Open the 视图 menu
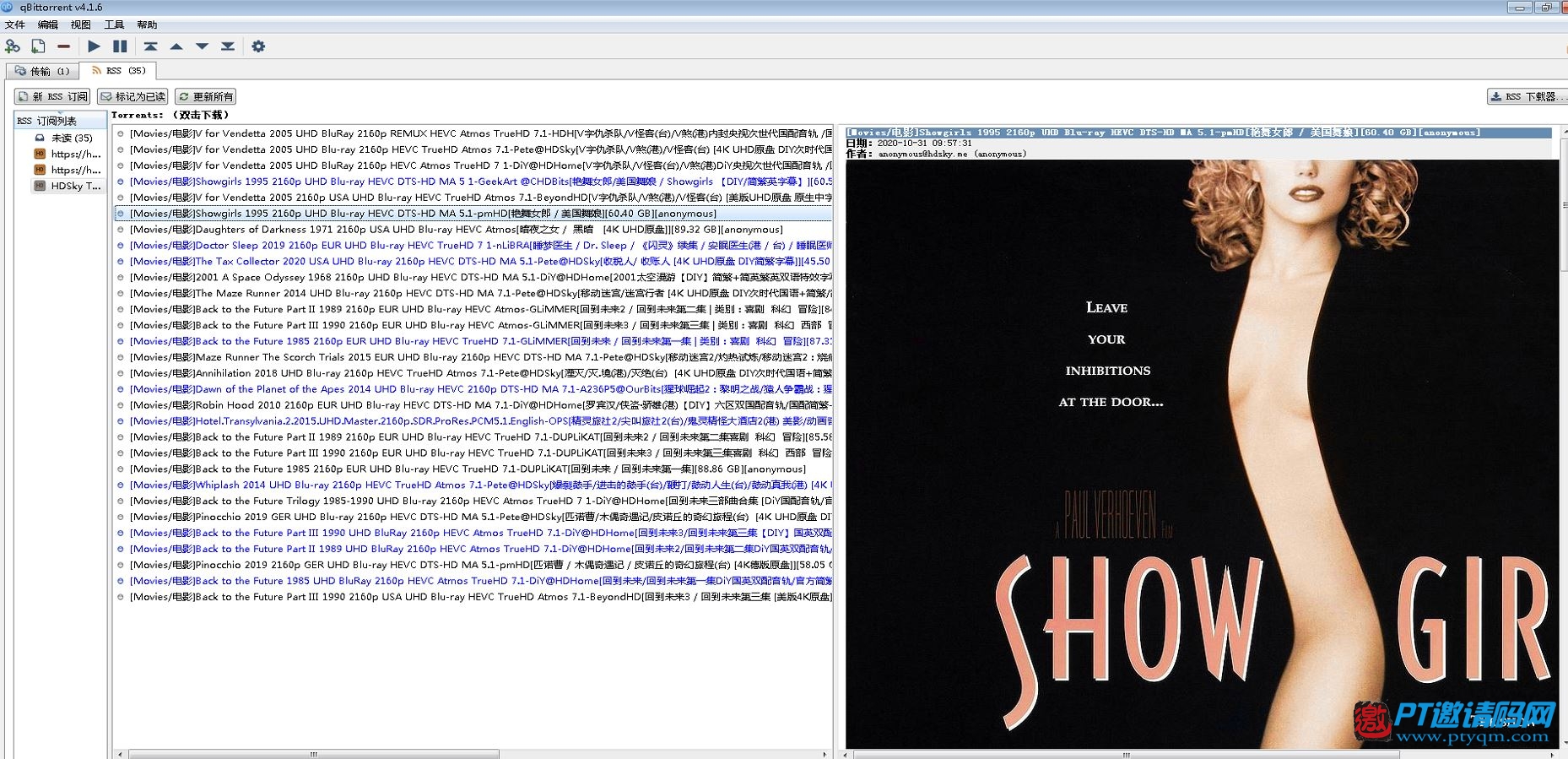Screen dimensions: 1568x759 80,24
